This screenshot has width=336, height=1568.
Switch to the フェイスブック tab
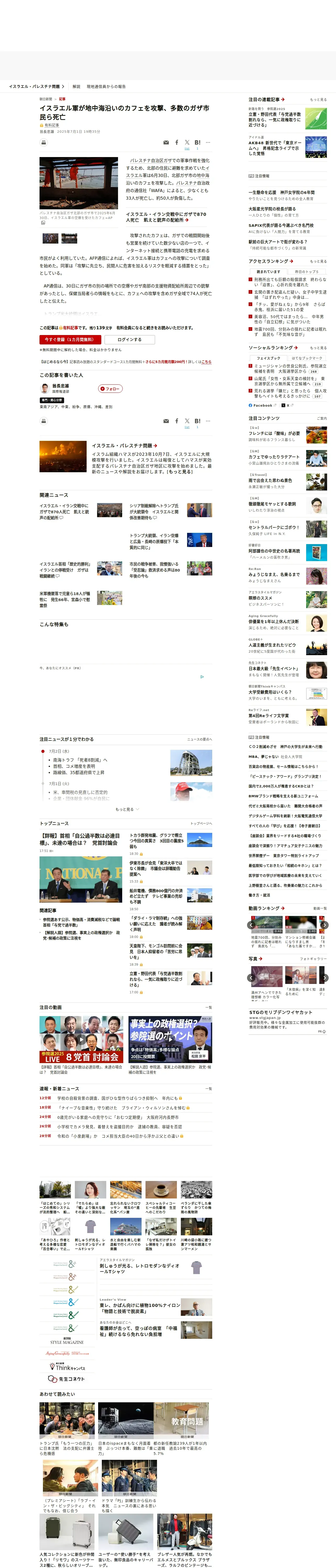click(x=268, y=359)
